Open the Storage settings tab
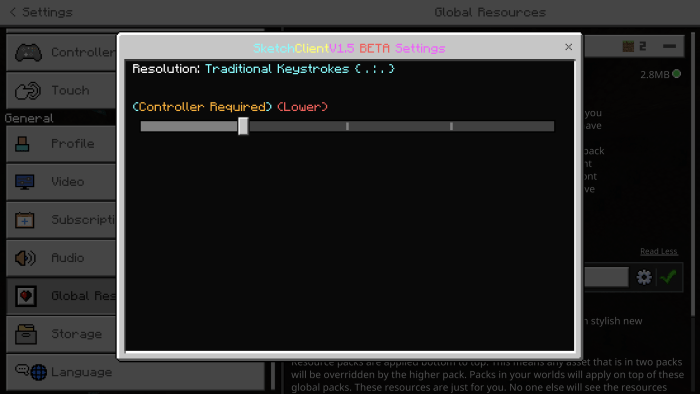 pos(61,334)
